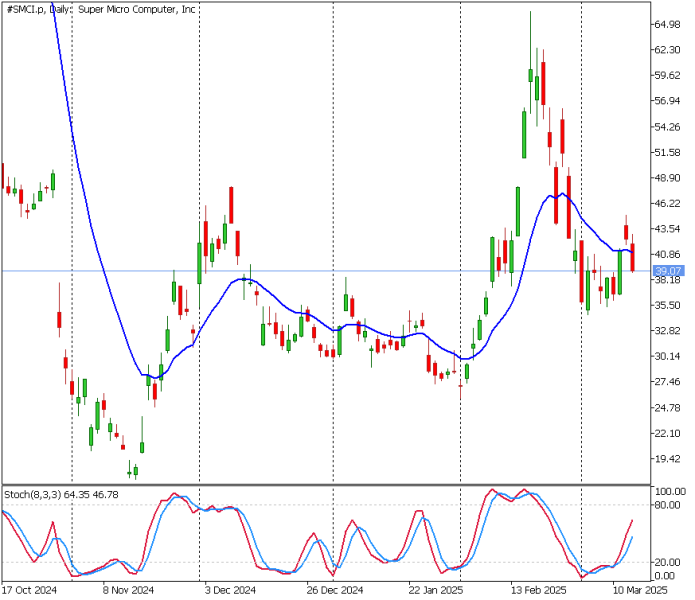This screenshot has width=695, height=600.
Task: Click the stochastic 0.00 level label
Action: (665, 576)
